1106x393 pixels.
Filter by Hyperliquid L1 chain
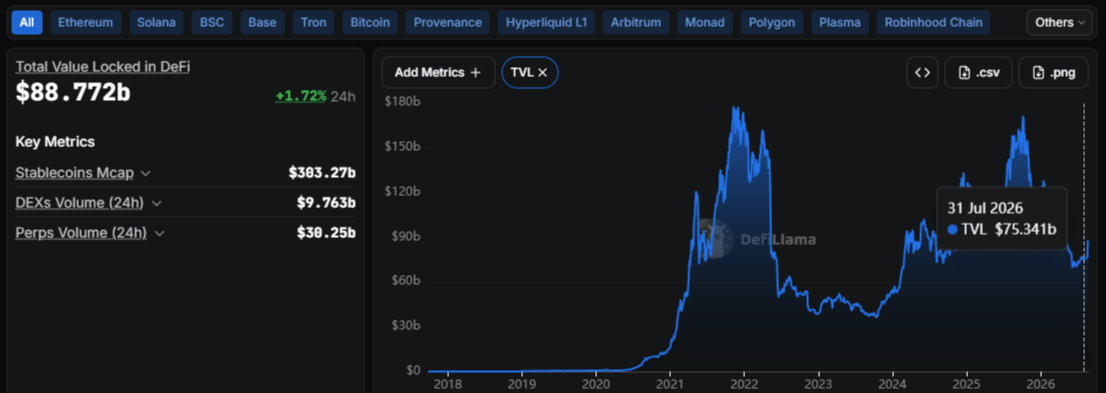[x=547, y=23]
